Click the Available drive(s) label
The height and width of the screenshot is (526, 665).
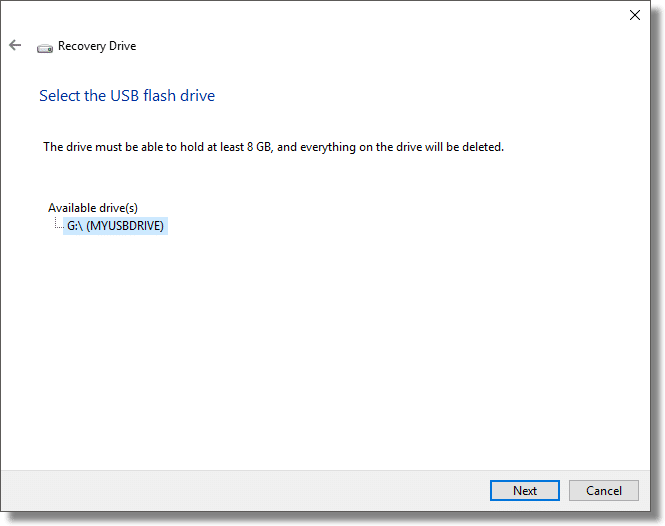click(x=93, y=208)
